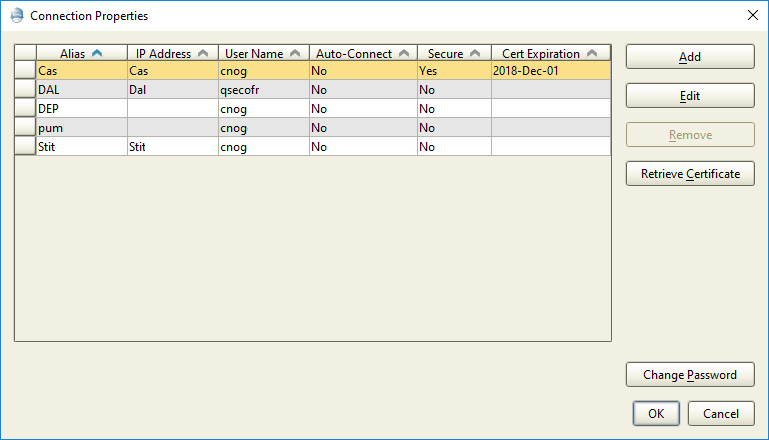Screen dimensions: 769x440
Task: Select the pum connection row
Action: tap(81, 128)
